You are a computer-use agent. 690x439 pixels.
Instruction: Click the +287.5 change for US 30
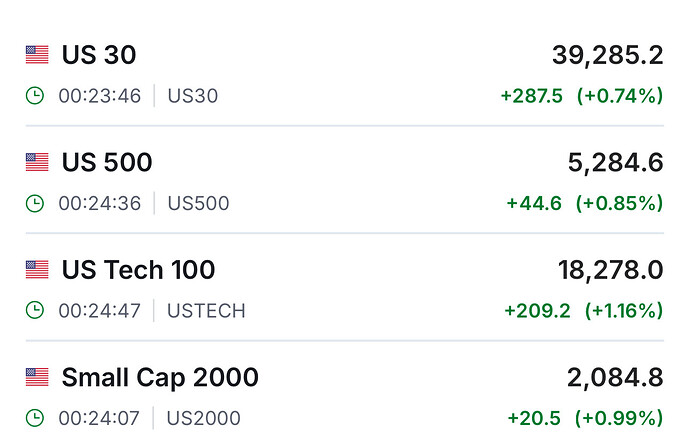tap(531, 96)
